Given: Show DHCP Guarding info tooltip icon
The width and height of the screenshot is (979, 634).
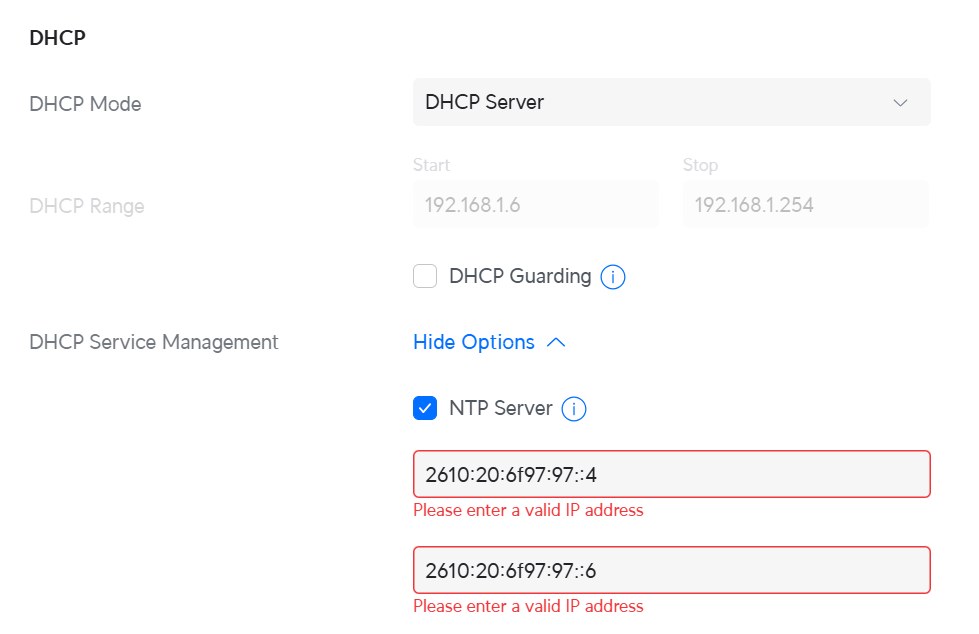Looking at the screenshot, I should [613, 277].
